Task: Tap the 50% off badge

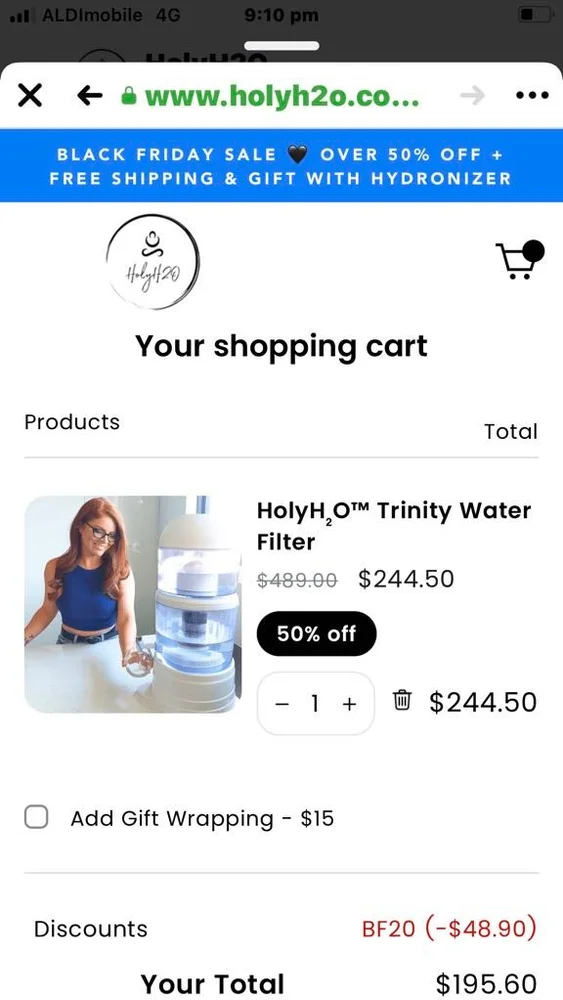Action: [x=316, y=633]
